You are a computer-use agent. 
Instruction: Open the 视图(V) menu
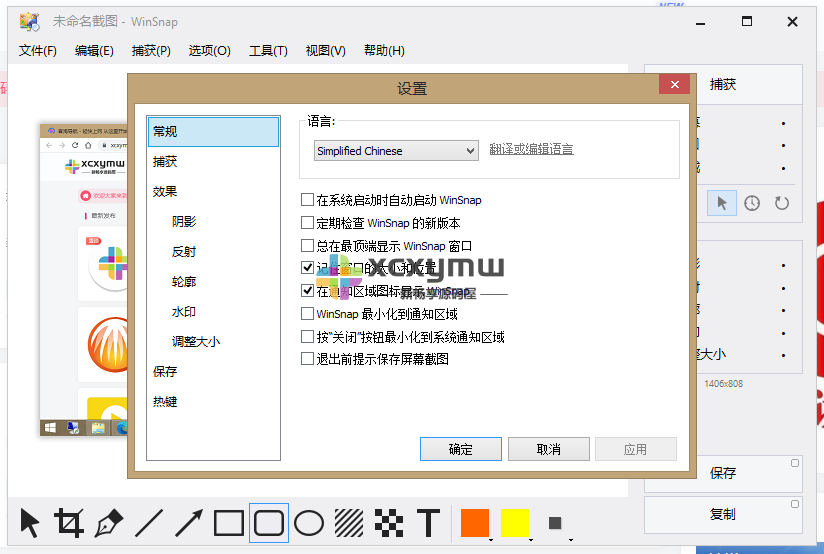[x=326, y=50]
